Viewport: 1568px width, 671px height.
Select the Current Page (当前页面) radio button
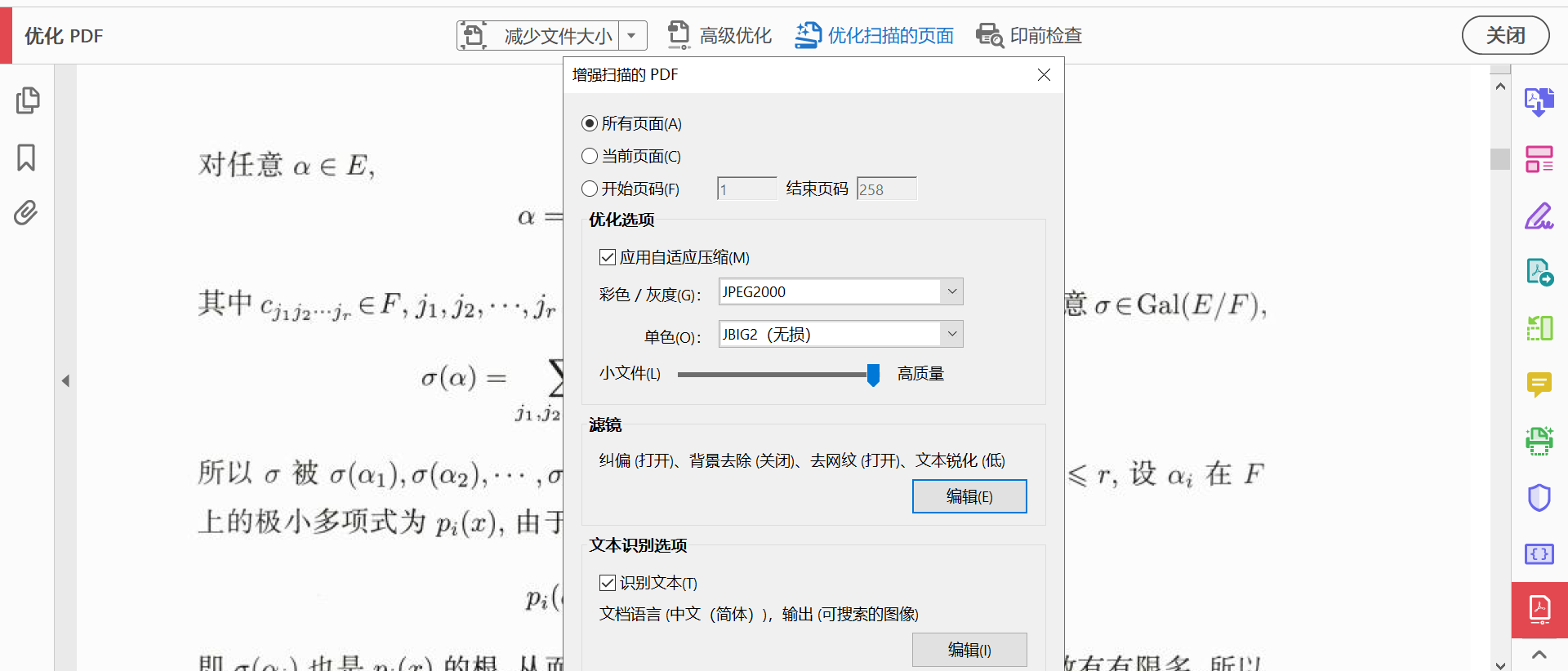point(589,156)
